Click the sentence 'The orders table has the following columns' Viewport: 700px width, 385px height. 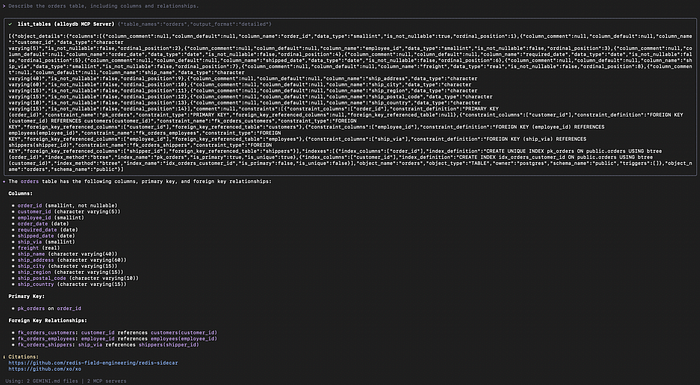(x=140, y=181)
